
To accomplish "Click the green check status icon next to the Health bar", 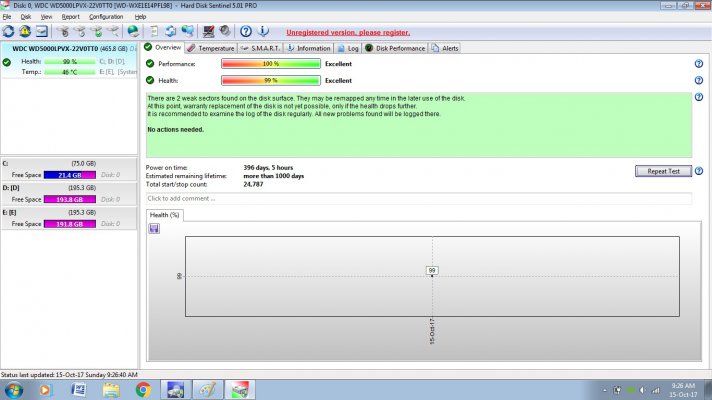I will 150,80.
